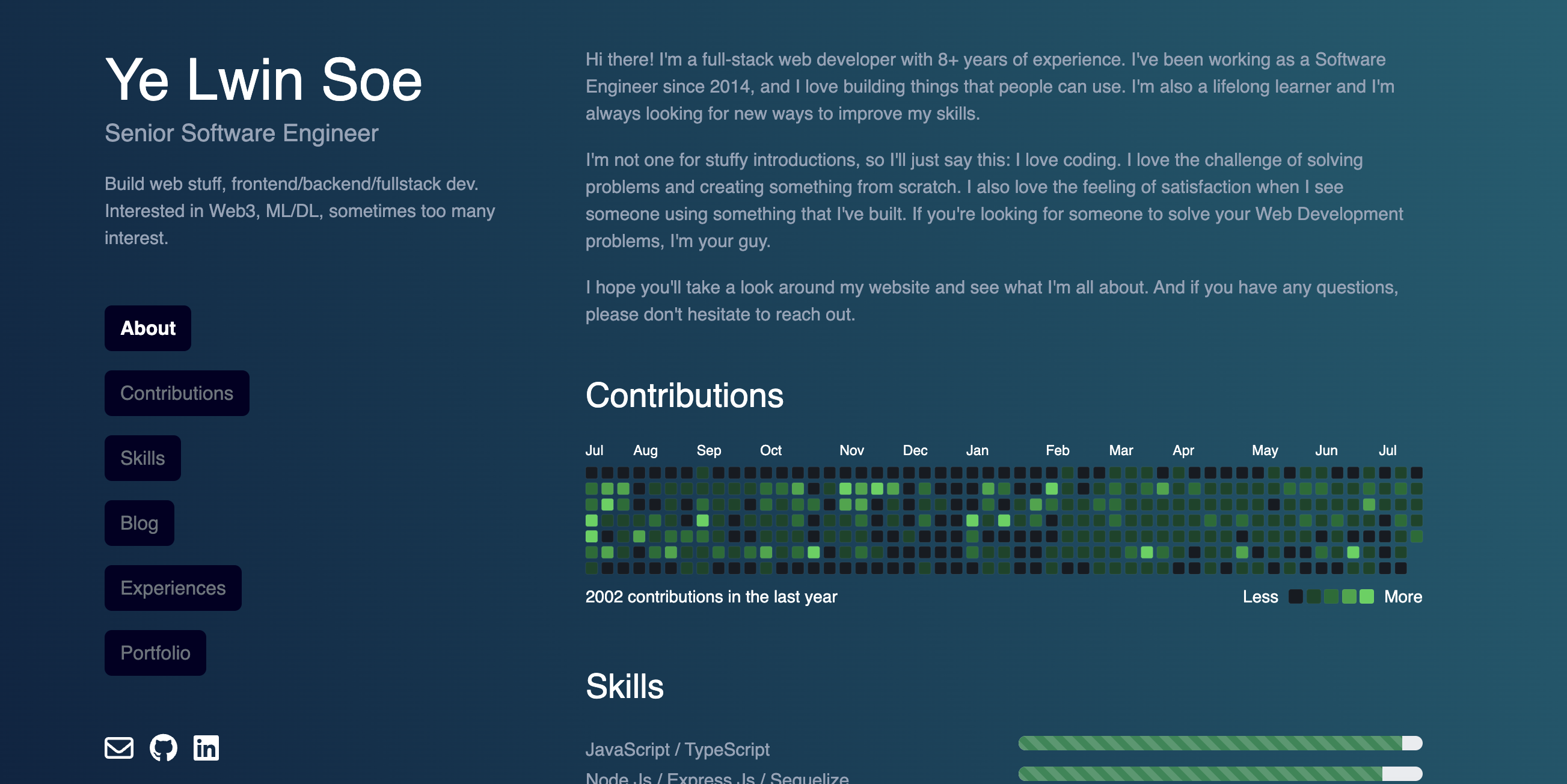Click the Nov month label in graph

pyautogui.click(x=851, y=450)
